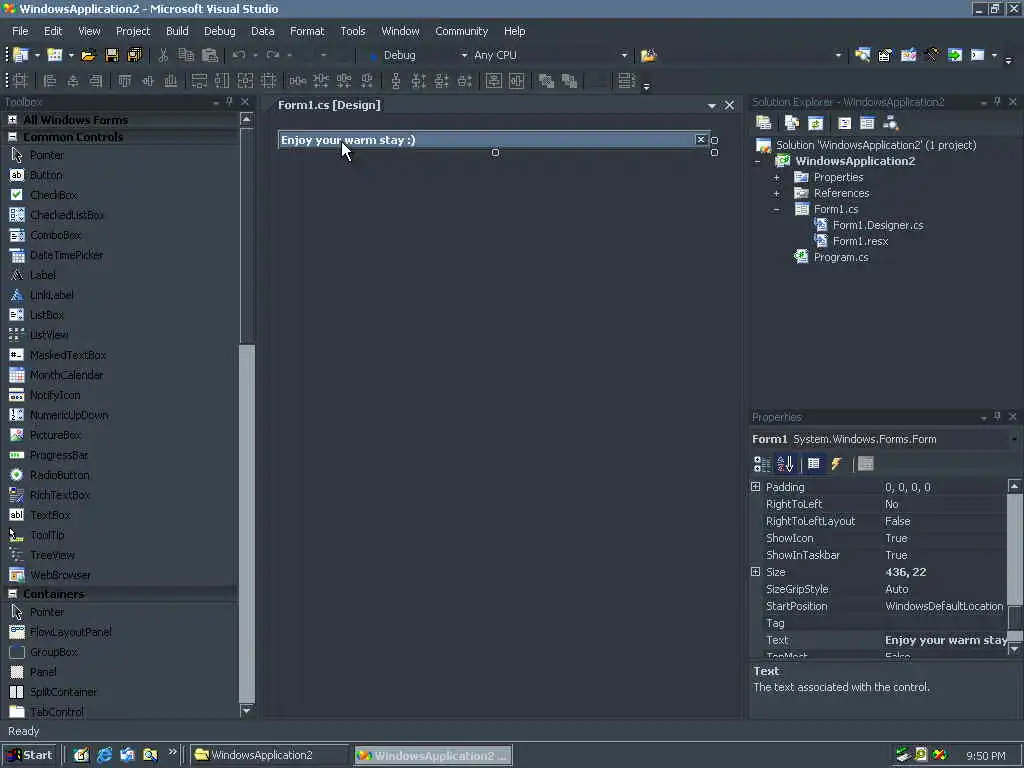Collapse the Form1.cs node
1024x768 pixels.
click(x=776, y=209)
